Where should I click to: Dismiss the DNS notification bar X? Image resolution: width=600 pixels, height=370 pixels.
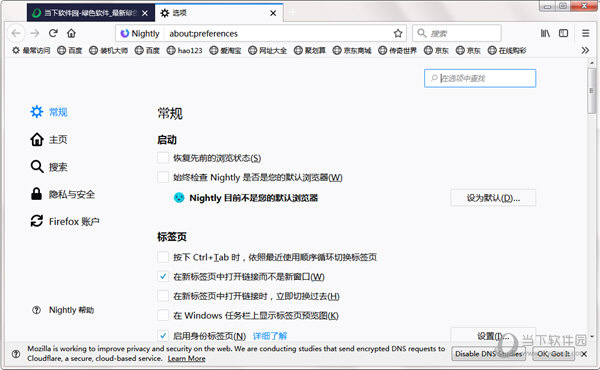coord(584,354)
